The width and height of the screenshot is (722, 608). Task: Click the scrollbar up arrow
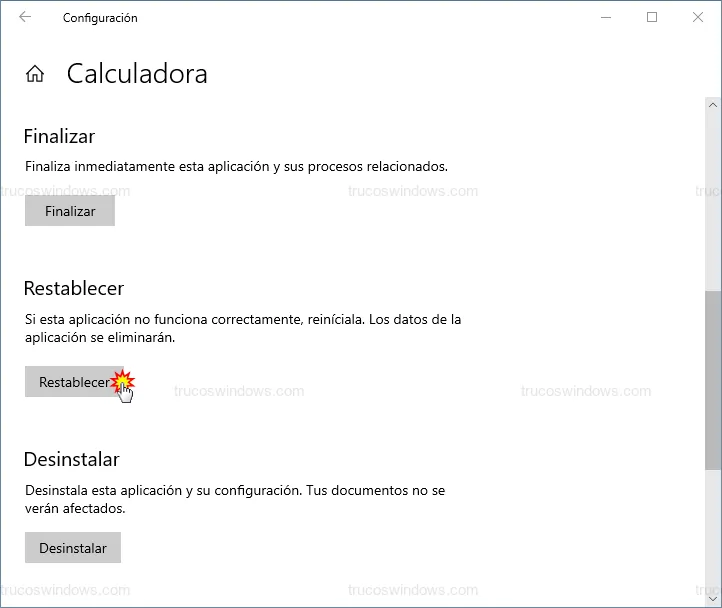(712, 104)
